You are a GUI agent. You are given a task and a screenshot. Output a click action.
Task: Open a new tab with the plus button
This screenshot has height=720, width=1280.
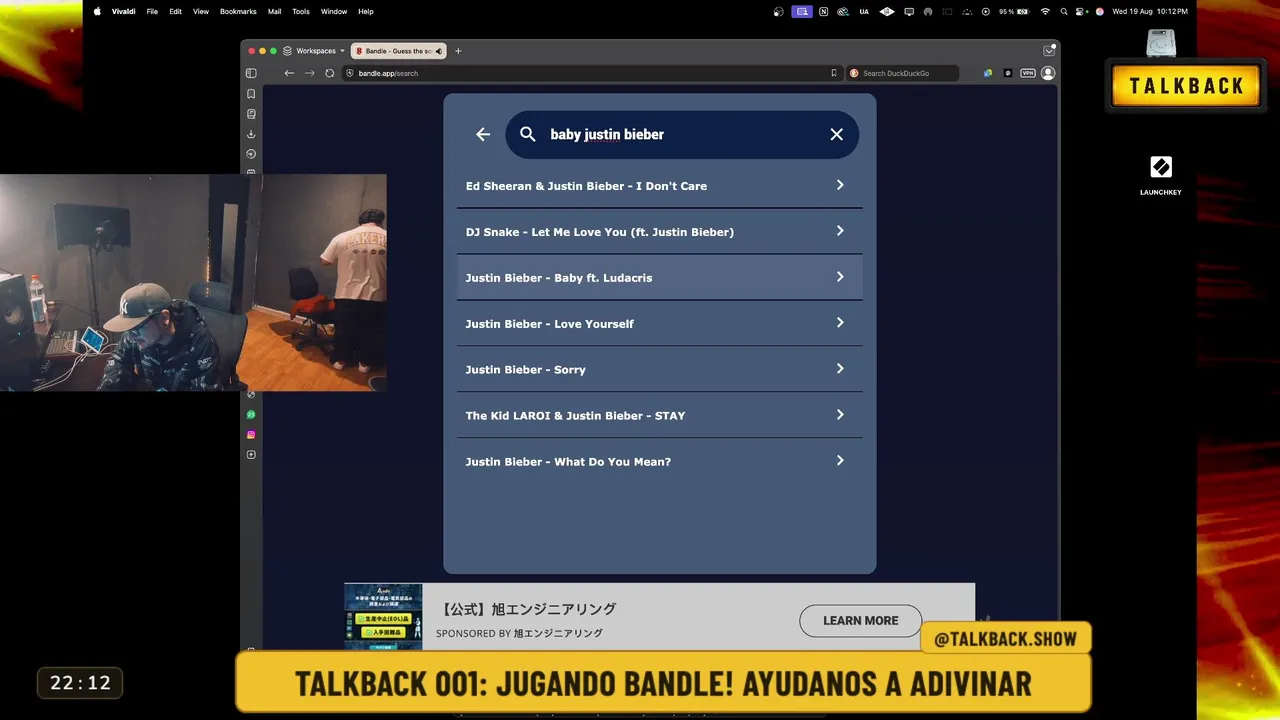coord(458,51)
